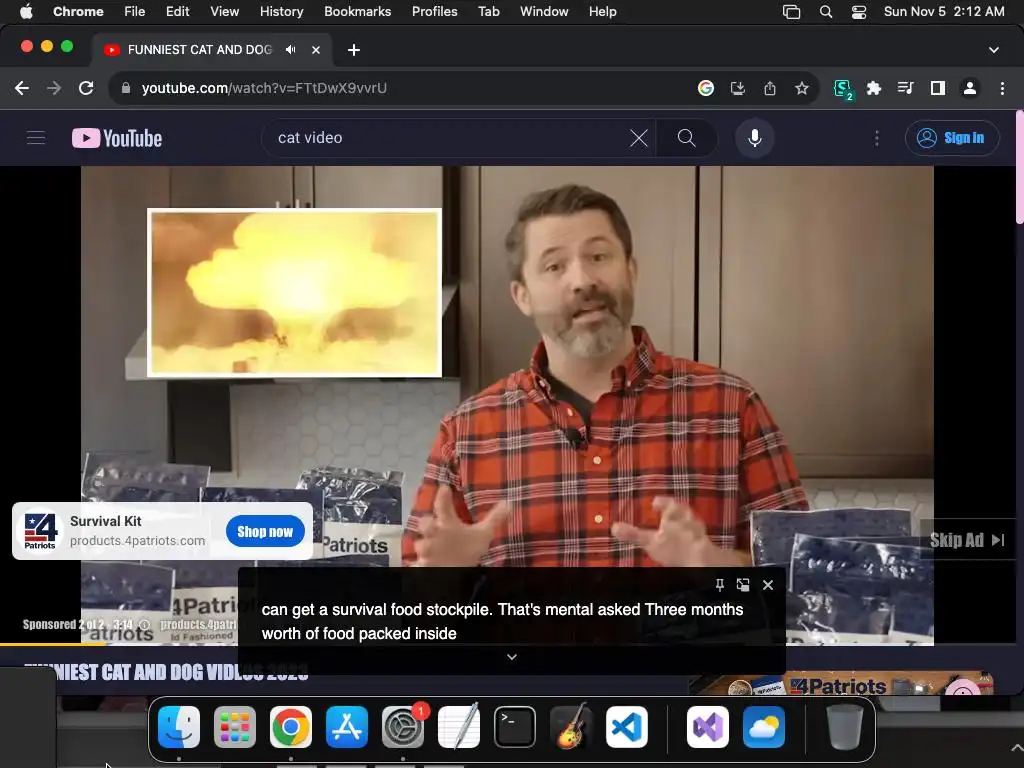The width and height of the screenshot is (1024, 768).
Task: Close the live caption overlay
Action: click(768, 584)
